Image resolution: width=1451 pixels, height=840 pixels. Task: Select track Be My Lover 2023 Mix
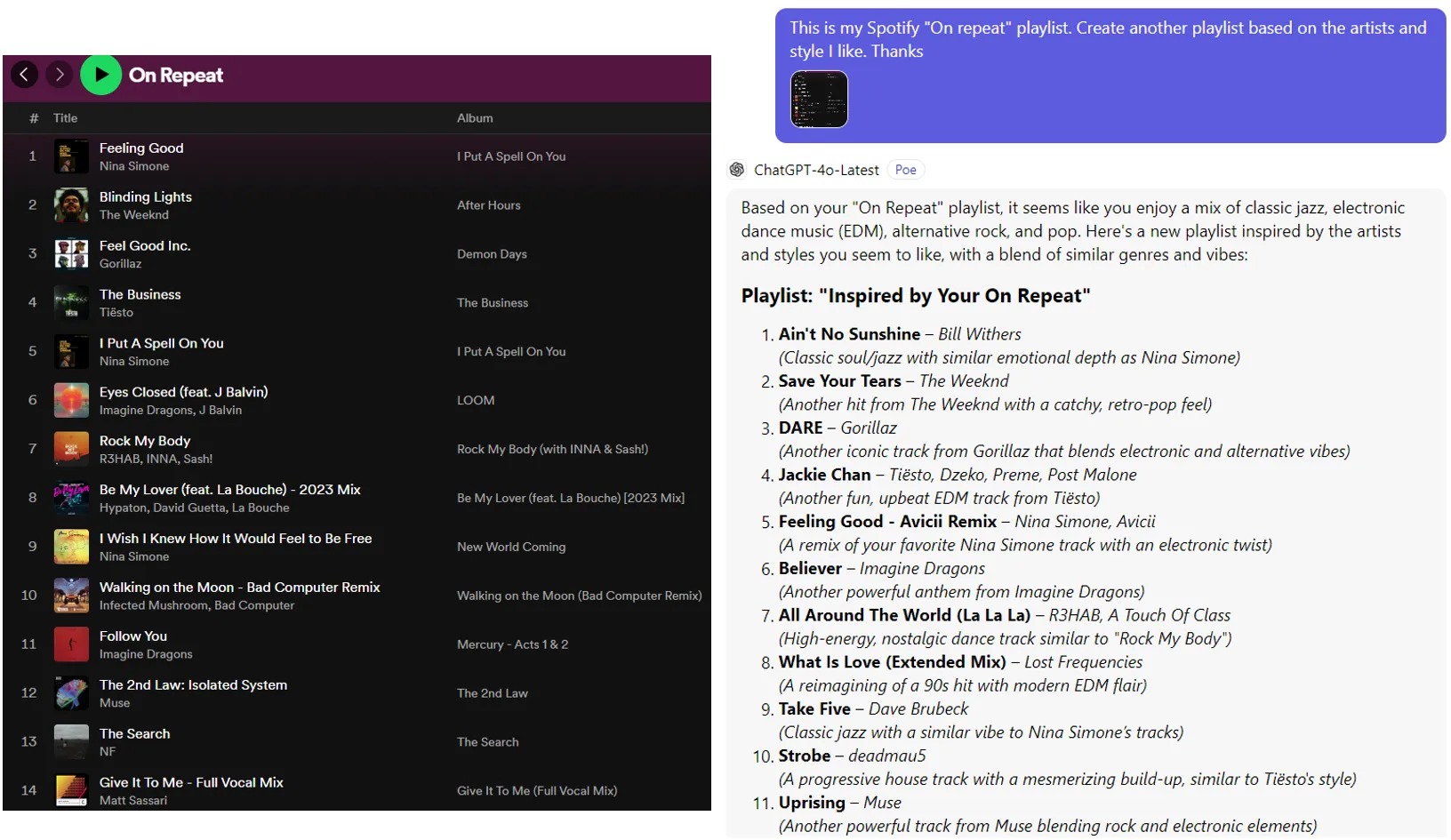point(230,490)
